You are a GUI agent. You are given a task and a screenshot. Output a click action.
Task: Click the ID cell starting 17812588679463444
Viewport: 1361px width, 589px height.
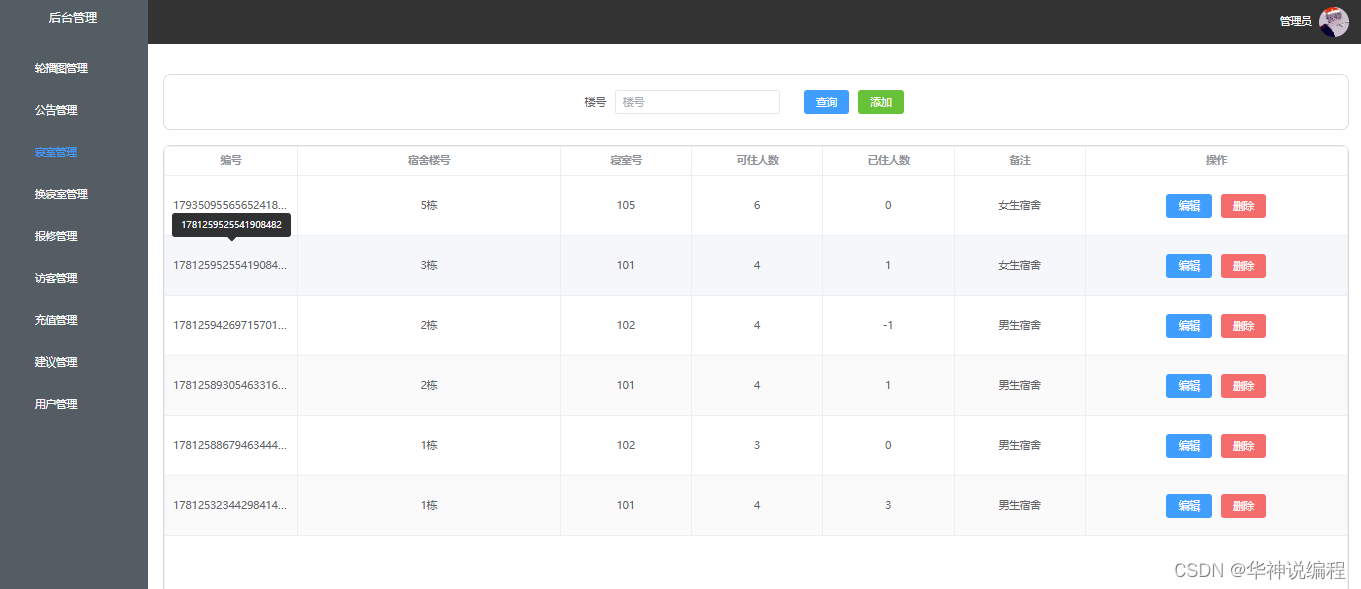click(230, 445)
